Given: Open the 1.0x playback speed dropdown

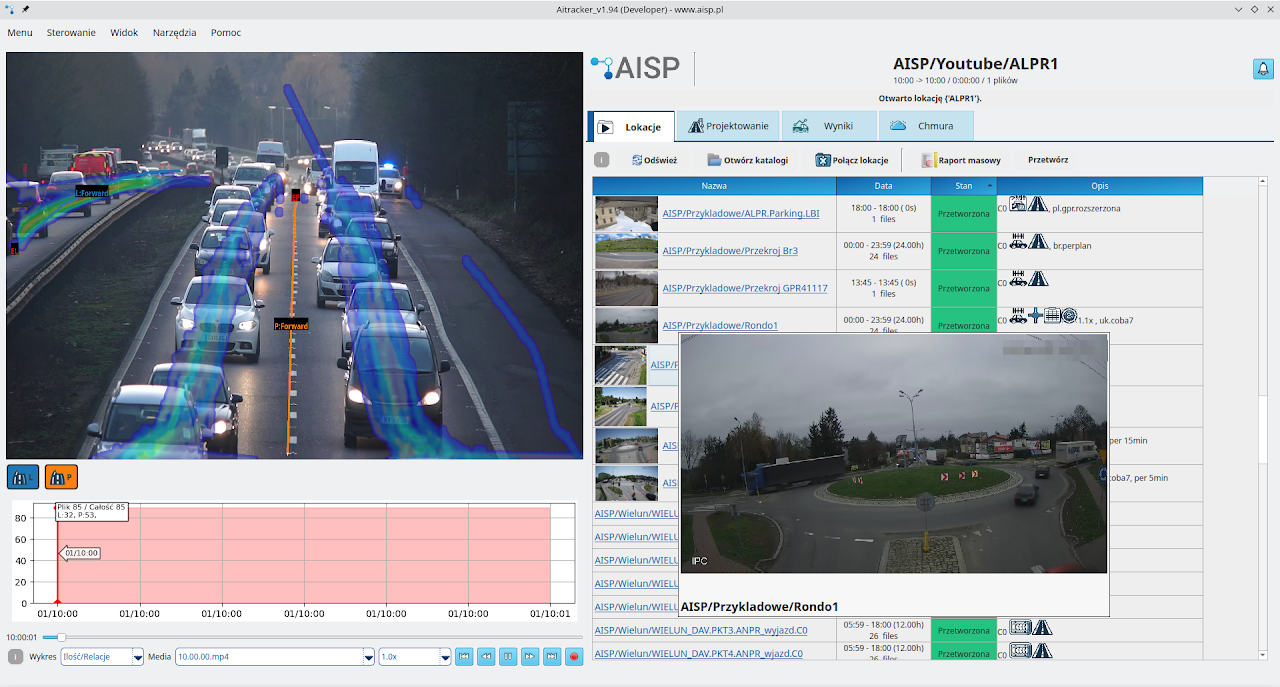Looking at the screenshot, I should tap(415, 657).
